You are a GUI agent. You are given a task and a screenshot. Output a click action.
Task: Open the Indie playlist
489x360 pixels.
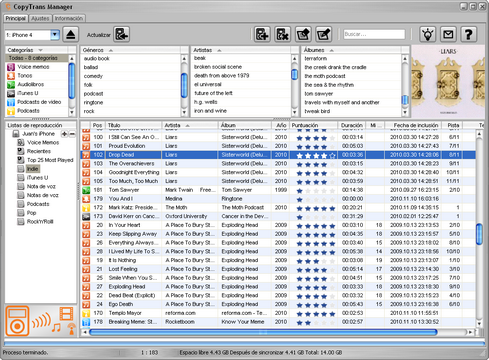[32, 169]
